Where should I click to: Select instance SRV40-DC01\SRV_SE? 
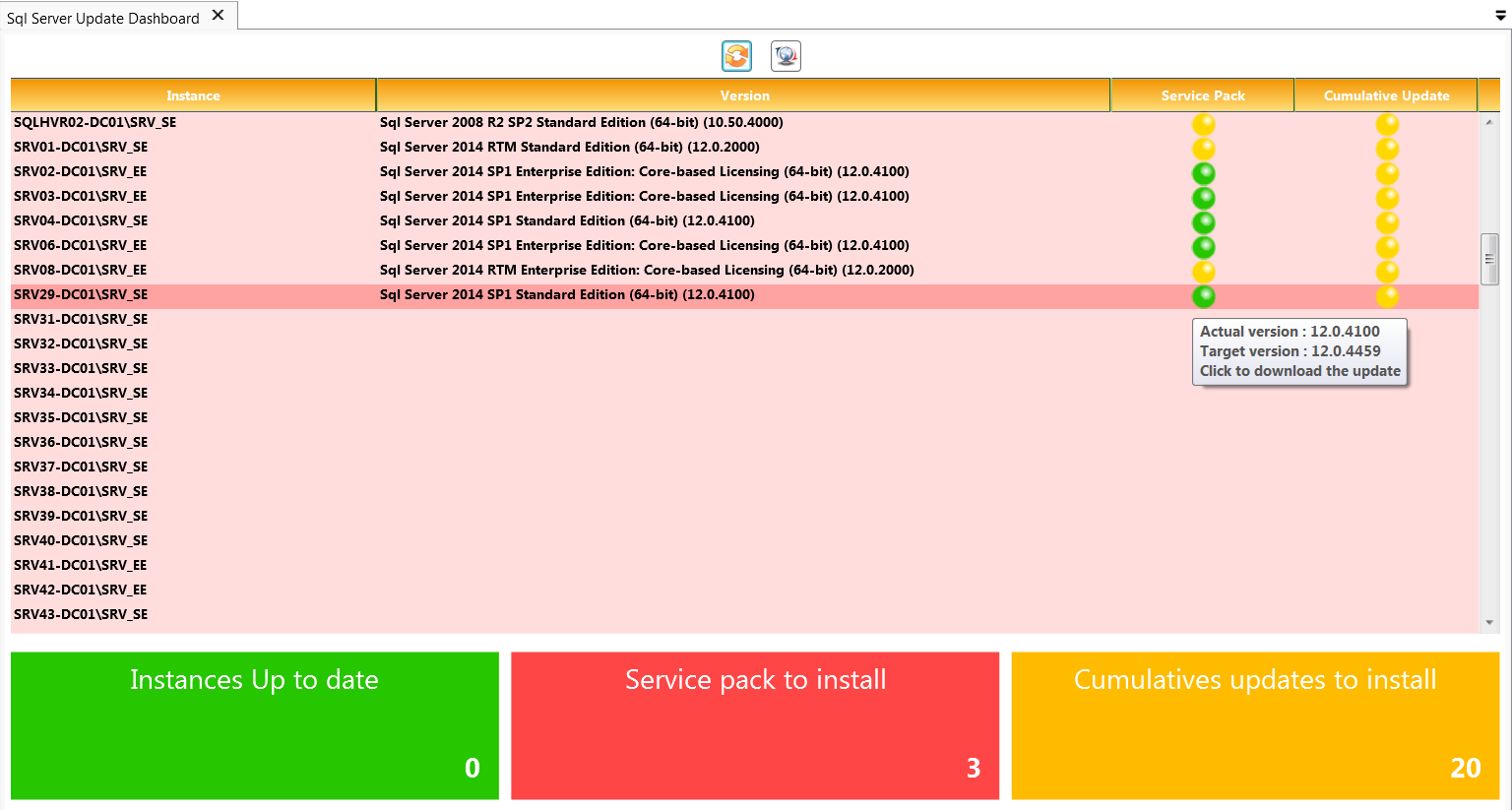click(81, 540)
